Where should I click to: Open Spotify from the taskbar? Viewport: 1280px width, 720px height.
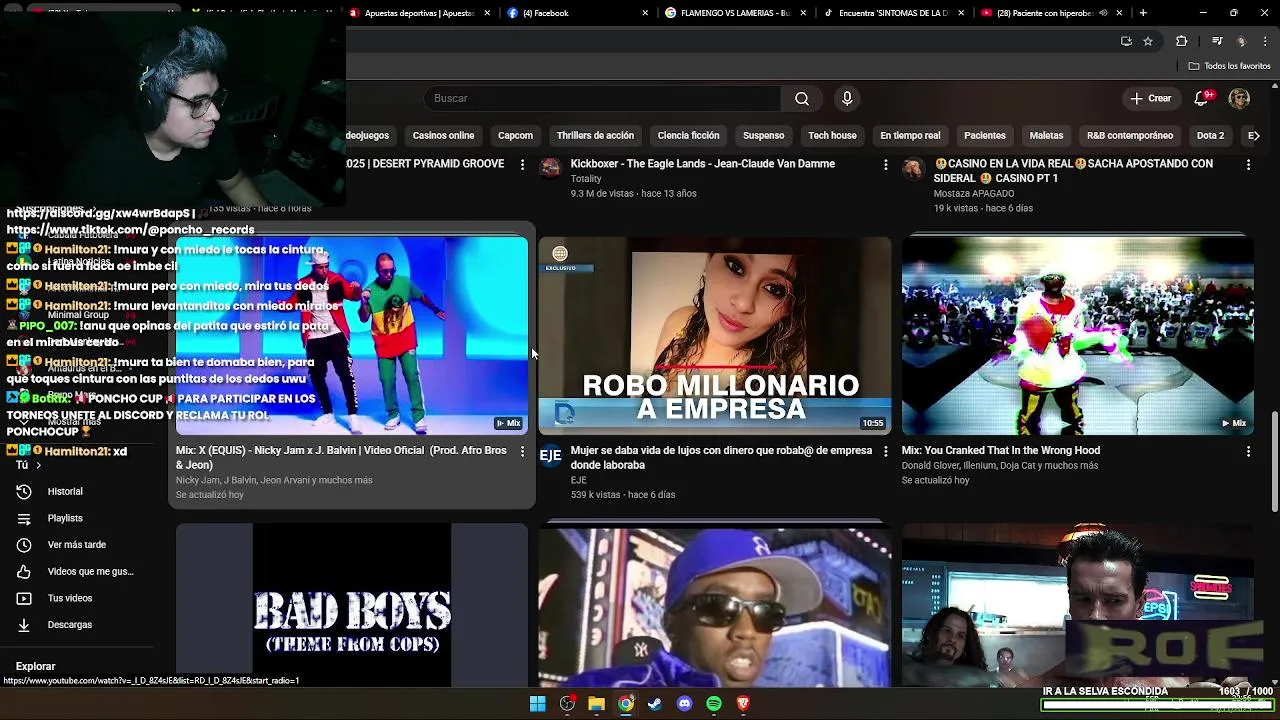coord(714,704)
